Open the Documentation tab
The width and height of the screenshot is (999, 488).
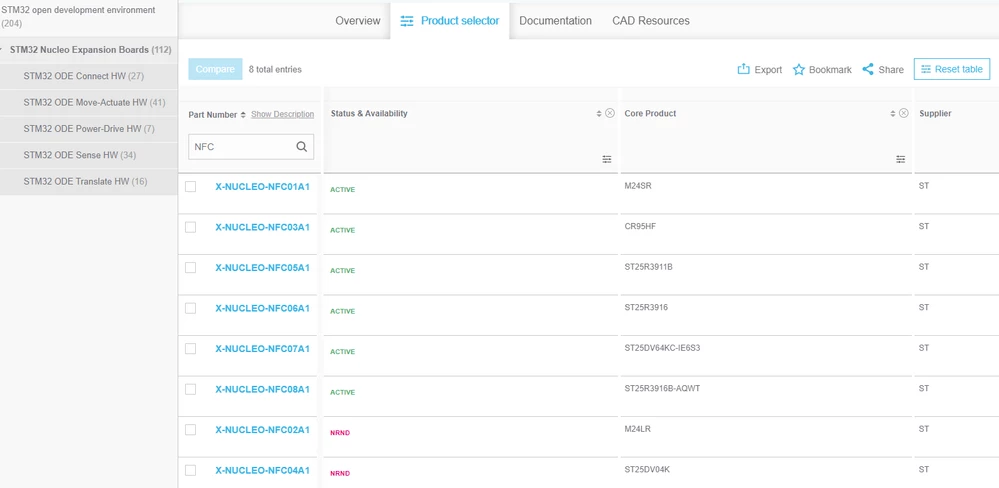(556, 20)
